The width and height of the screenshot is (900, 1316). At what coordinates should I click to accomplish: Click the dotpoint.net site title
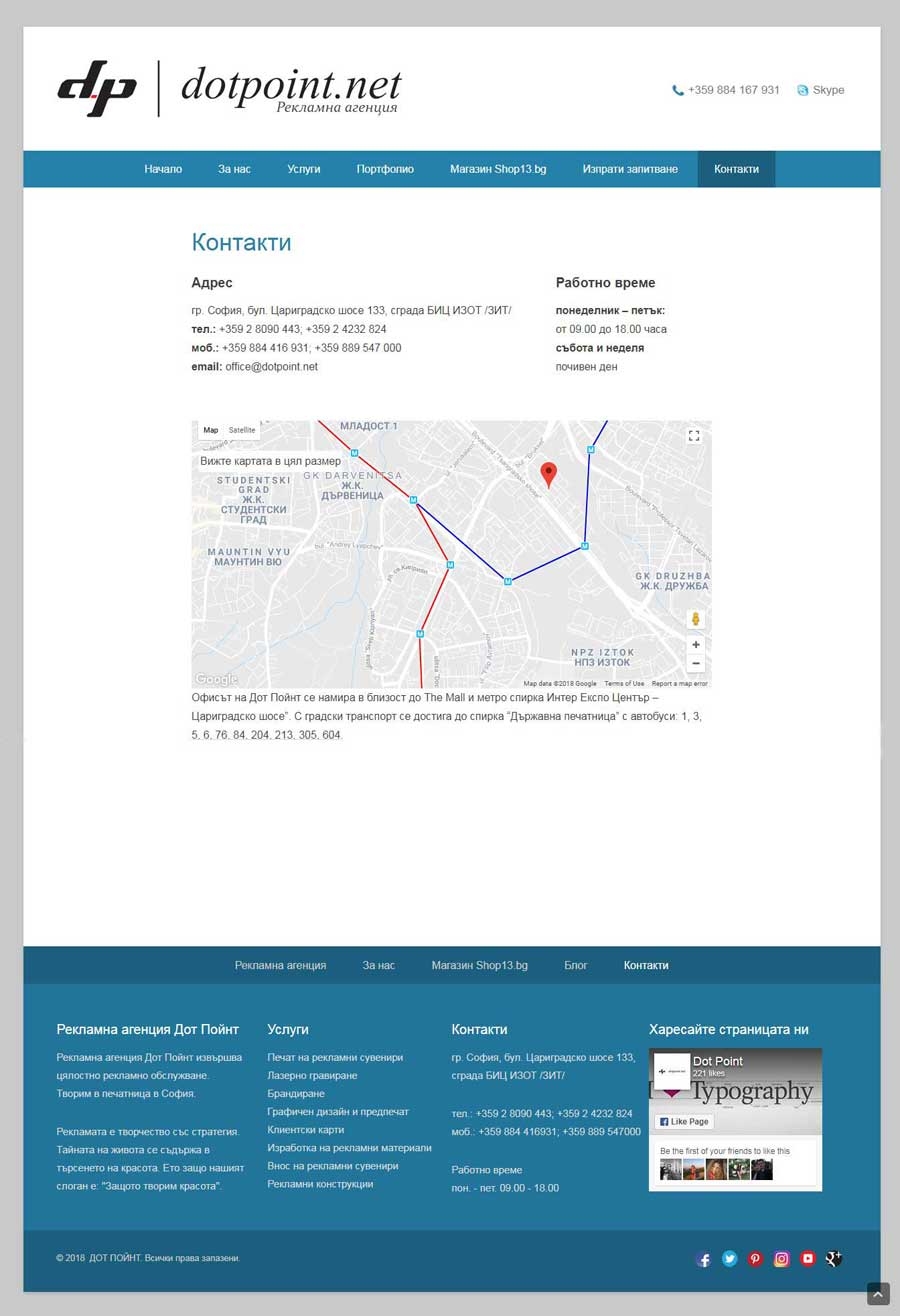291,84
